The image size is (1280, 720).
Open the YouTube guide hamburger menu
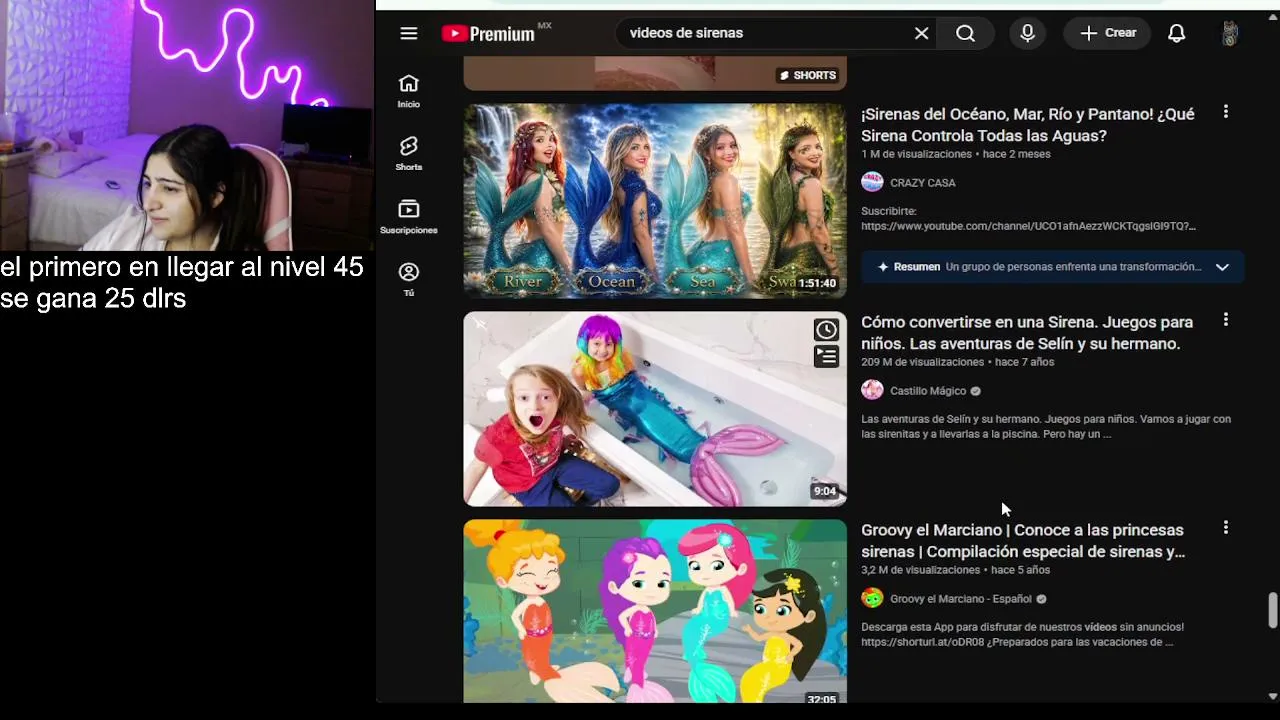point(408,33)
